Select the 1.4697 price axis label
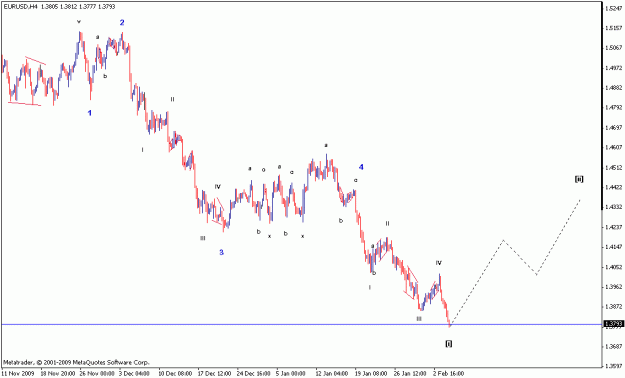Image resolution: width=625 pixels, height=378 pixels. [614, 128]
